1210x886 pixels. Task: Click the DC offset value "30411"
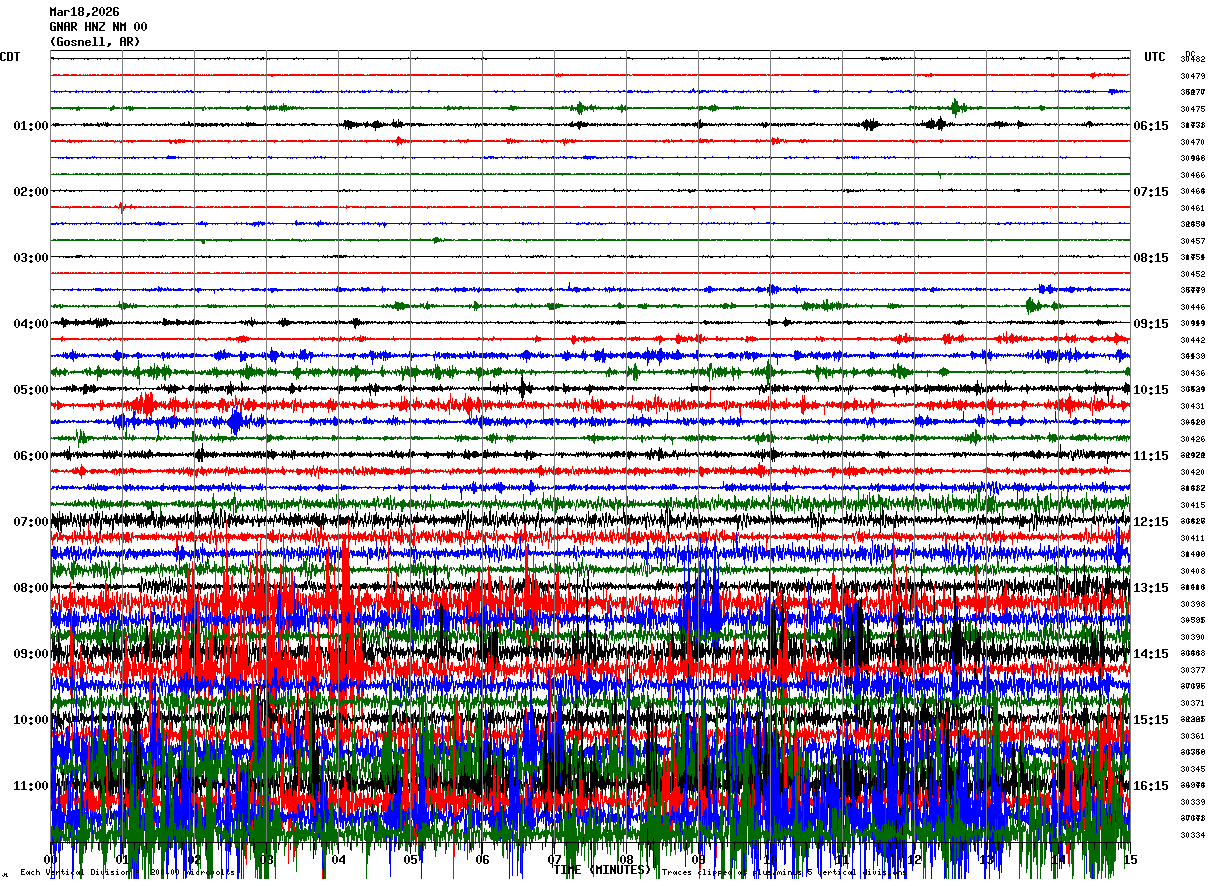[1192, 538]
